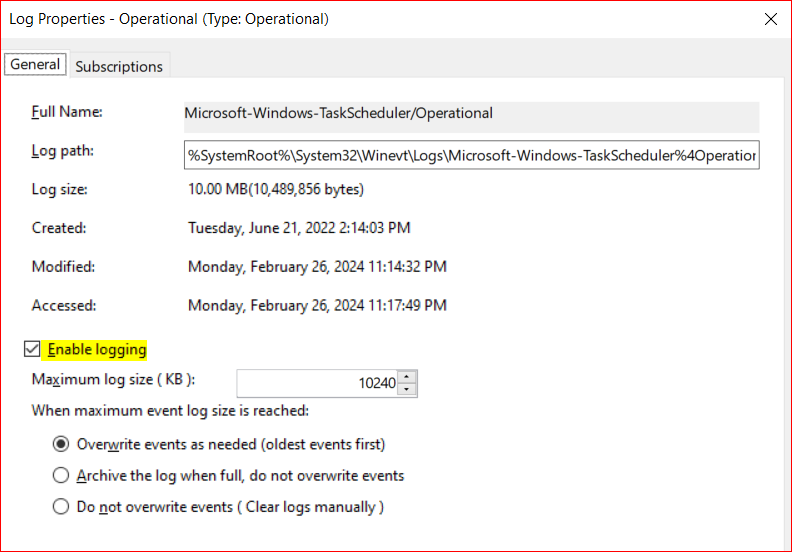Click the Log path label

(x=63, y=151)
